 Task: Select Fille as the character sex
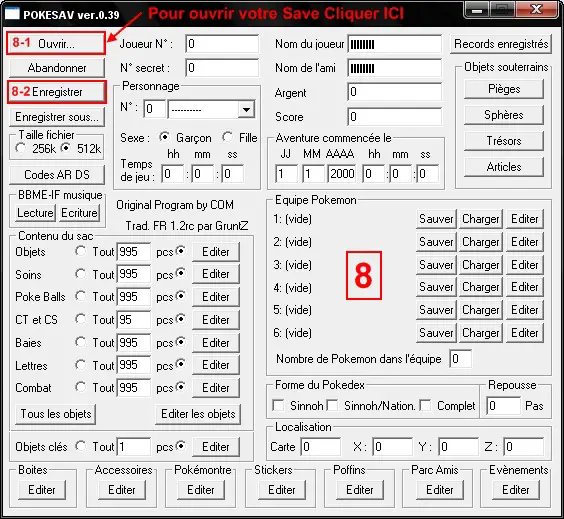[x=227, y=137]
